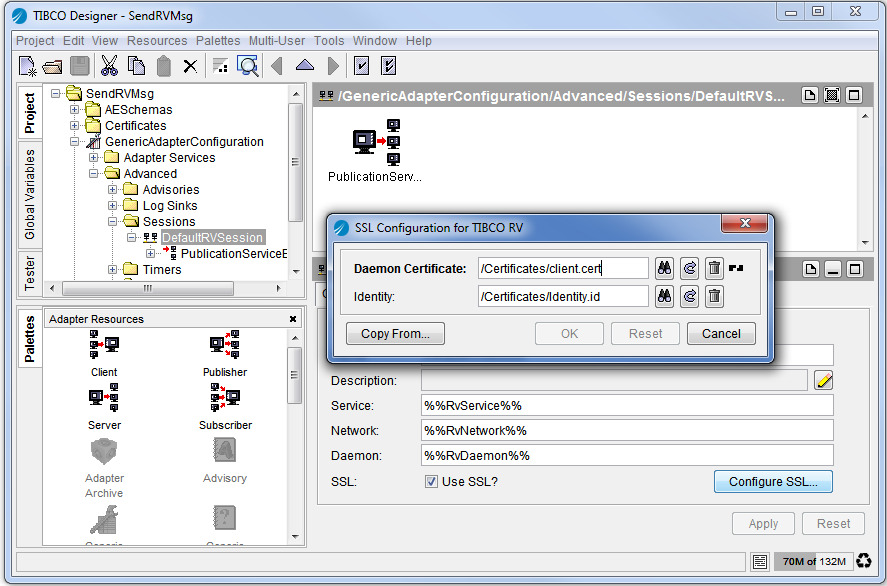Click the status bar log list icon

[760, 561]
